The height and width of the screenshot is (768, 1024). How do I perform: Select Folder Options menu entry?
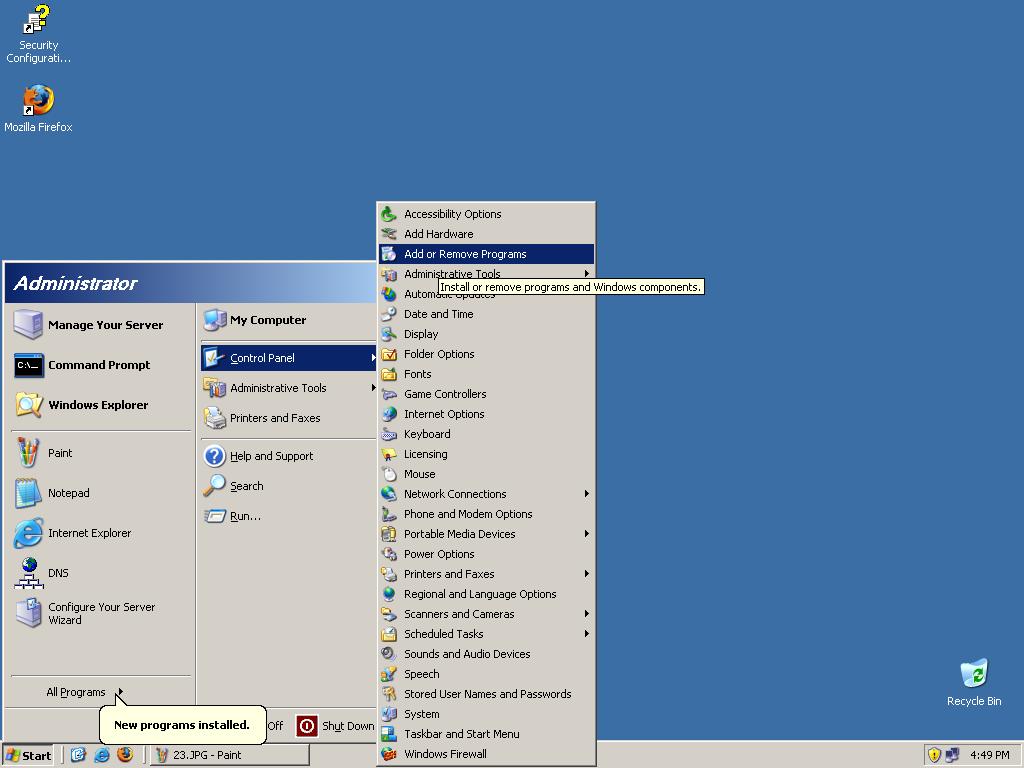pyautogui.click(x=487, y=354)
